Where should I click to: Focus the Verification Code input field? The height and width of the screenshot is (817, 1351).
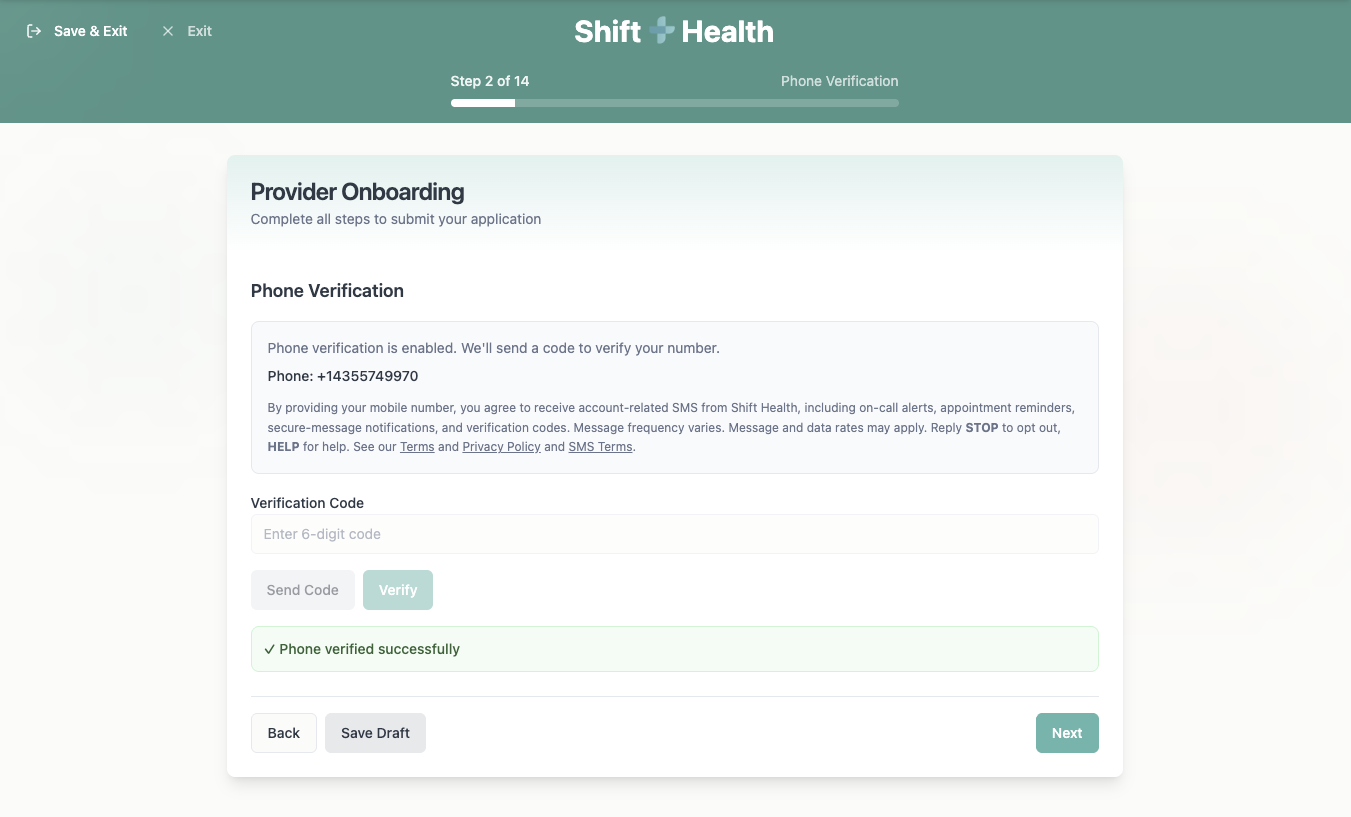(x=675, y=534)
